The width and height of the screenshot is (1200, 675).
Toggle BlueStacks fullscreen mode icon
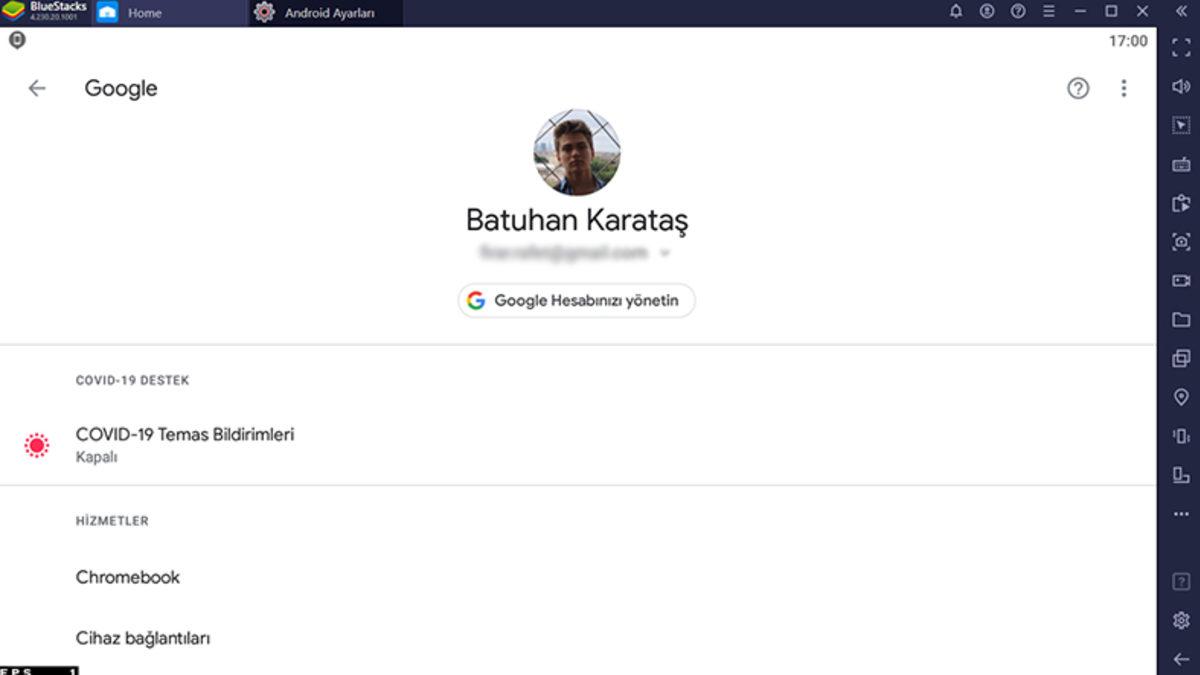coord(1181,47)
